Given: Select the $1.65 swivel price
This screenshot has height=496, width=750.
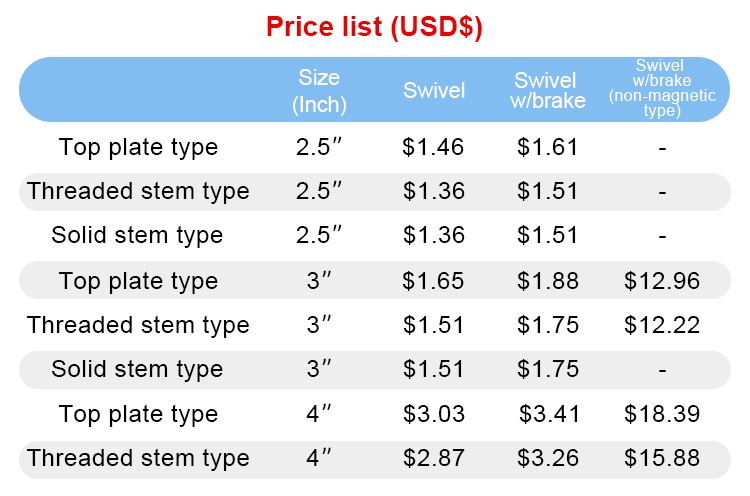Looking at the screenshot, I should click(x=433, y=281).
